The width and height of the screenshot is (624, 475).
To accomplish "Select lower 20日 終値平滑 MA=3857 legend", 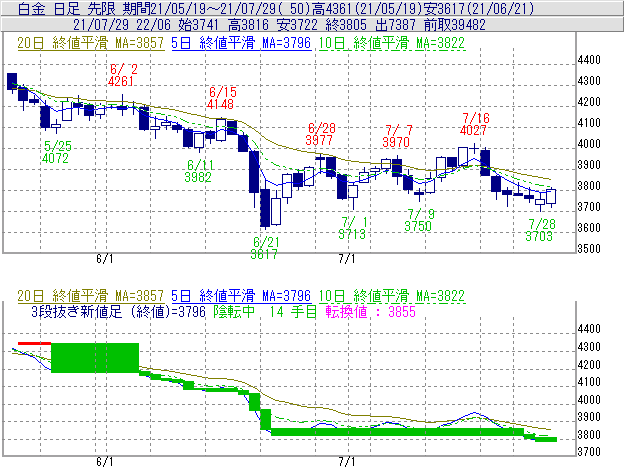I will (x=91, y=296).
